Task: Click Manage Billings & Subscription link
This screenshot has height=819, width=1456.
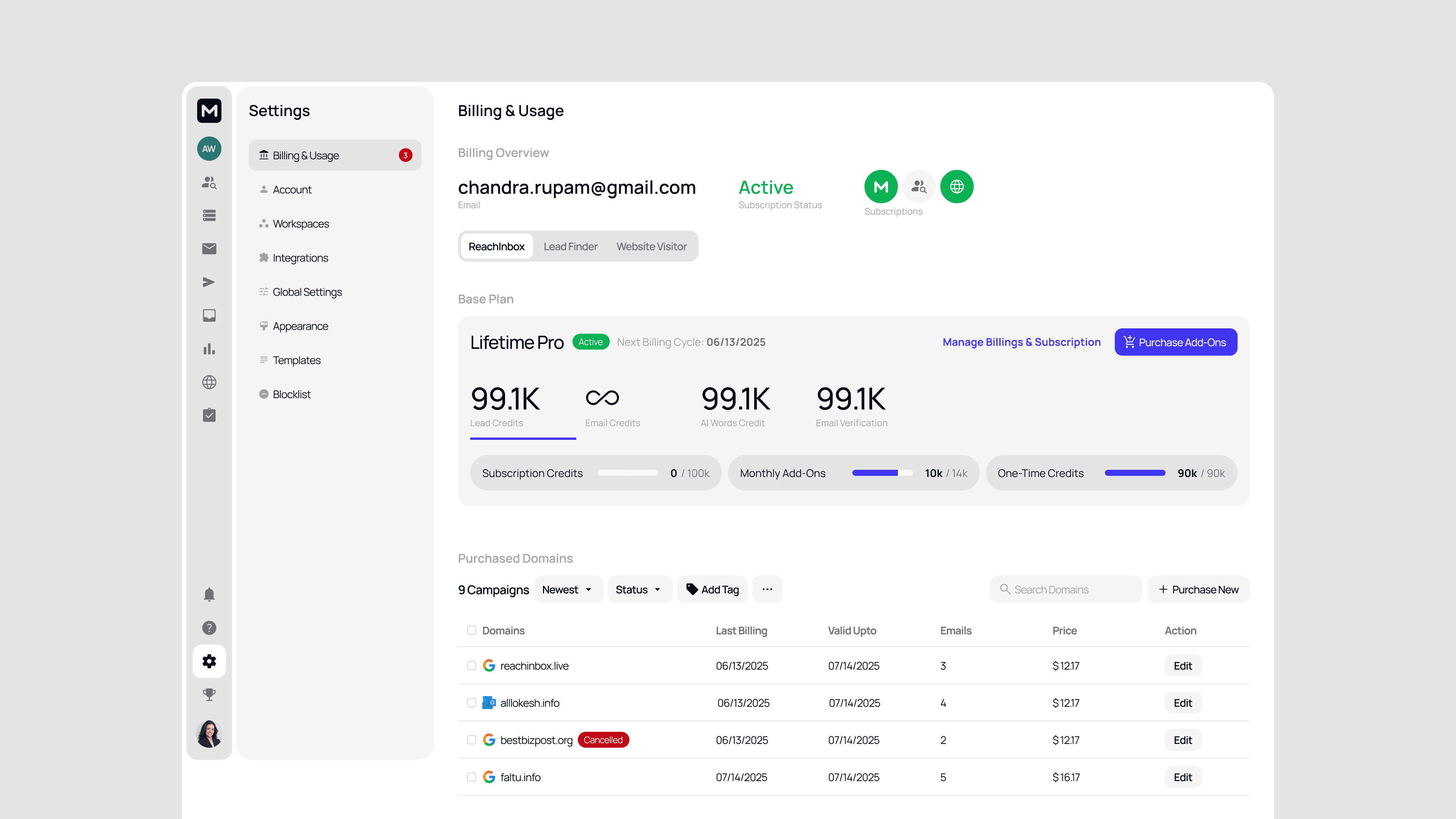Action: coord(1021,342)
